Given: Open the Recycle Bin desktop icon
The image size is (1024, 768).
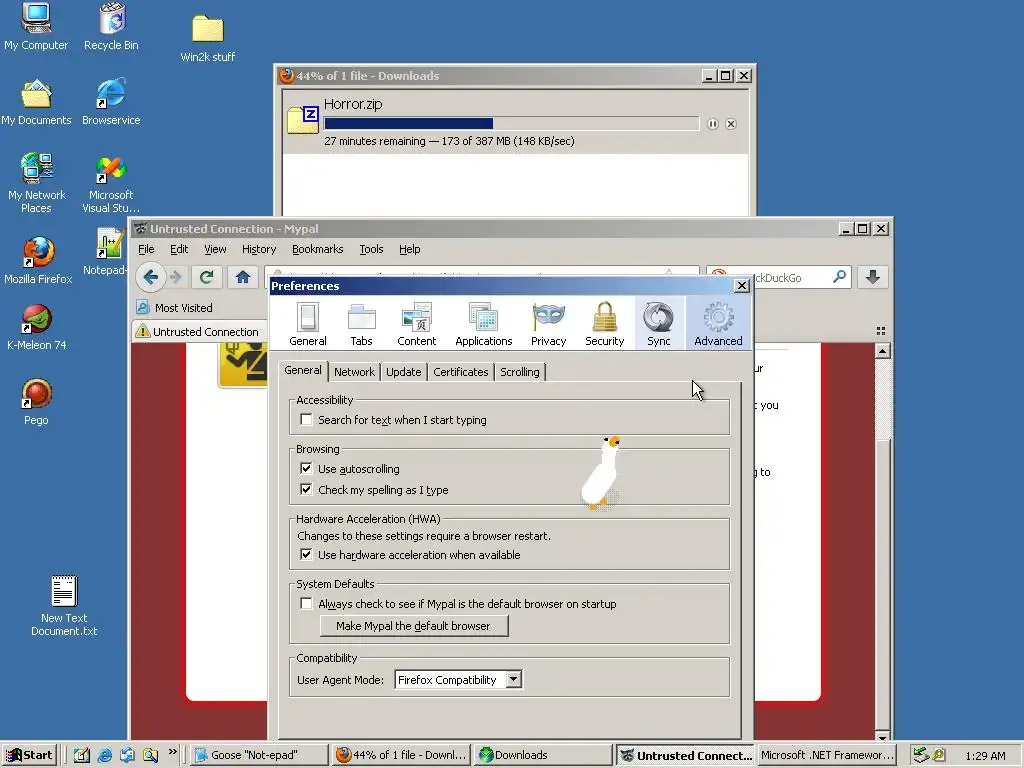Looking at the screenshot, I should [x=112, y=26].
